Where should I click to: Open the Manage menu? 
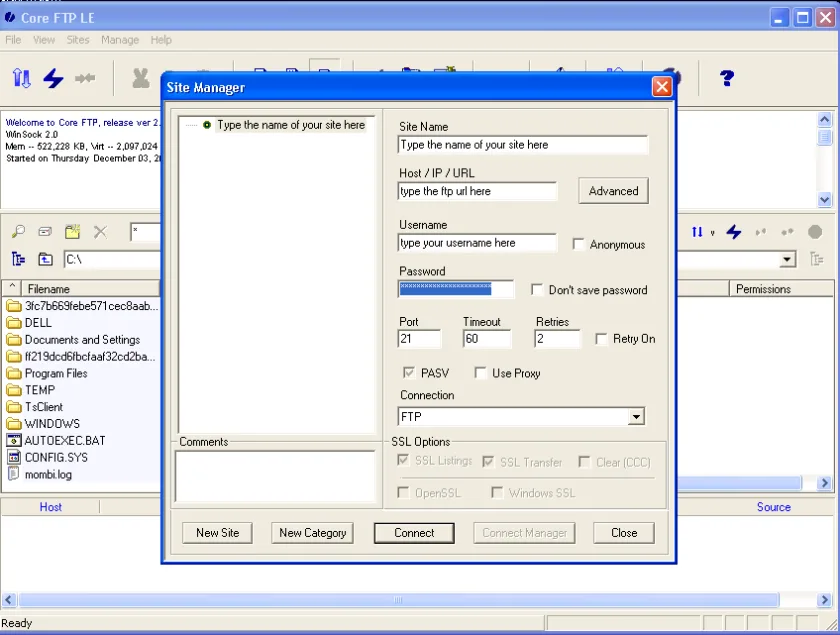pyautogui.click(x=119, y=40)
